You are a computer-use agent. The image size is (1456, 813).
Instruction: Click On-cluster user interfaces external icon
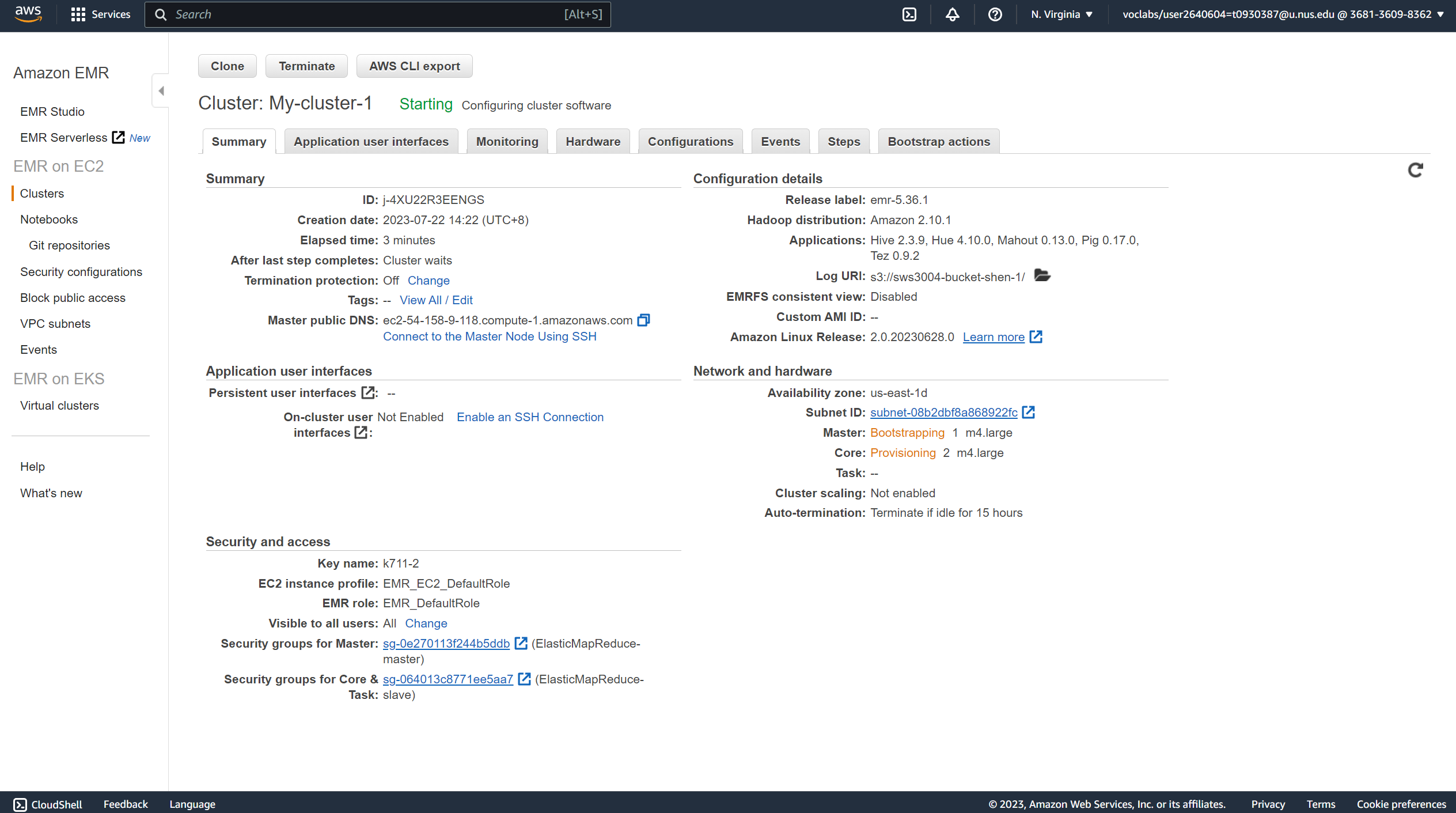point(361,432)
